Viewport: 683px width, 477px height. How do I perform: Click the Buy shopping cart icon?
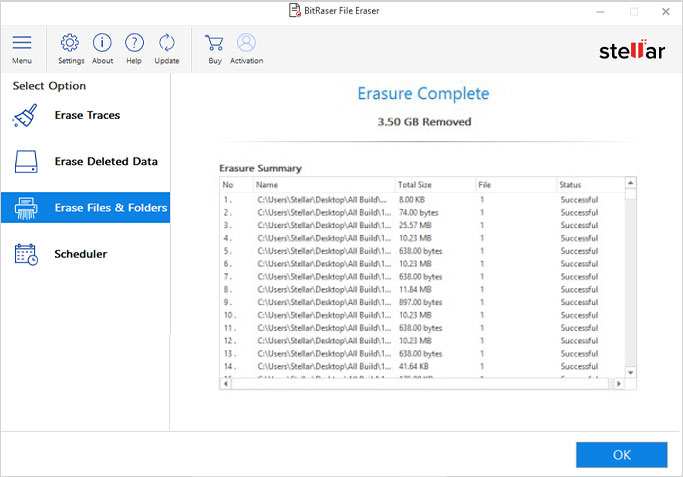tap(214, 43)
